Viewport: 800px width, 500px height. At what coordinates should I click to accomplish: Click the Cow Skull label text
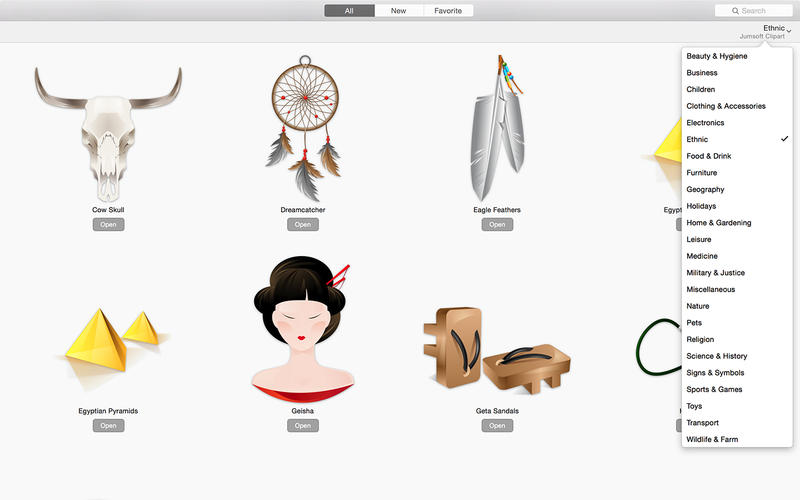[108, 210]
